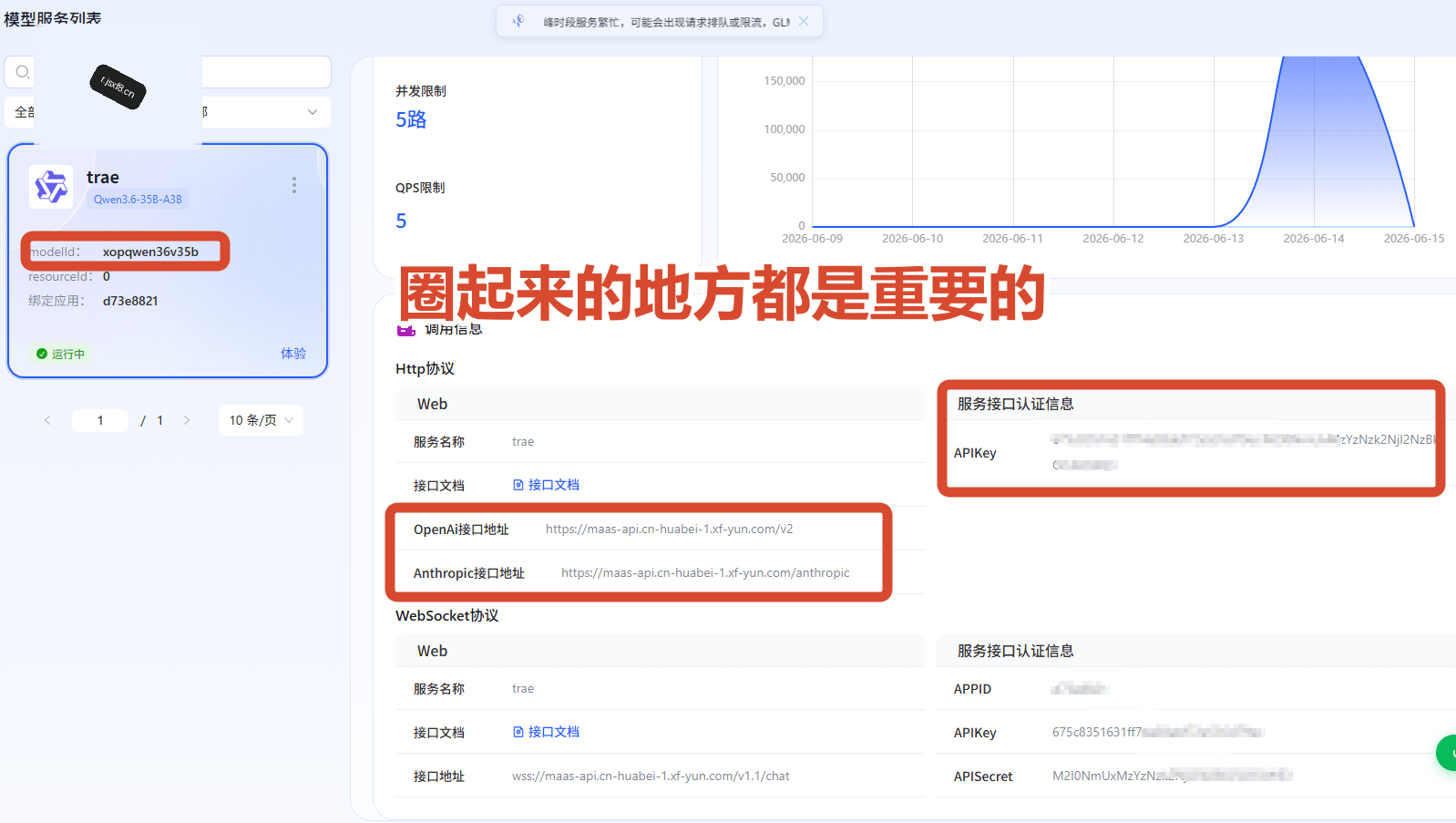The image size is (1456, 823).
Task: Click the 模型服务列表 page heading
Action: click(x=52, y=18)
